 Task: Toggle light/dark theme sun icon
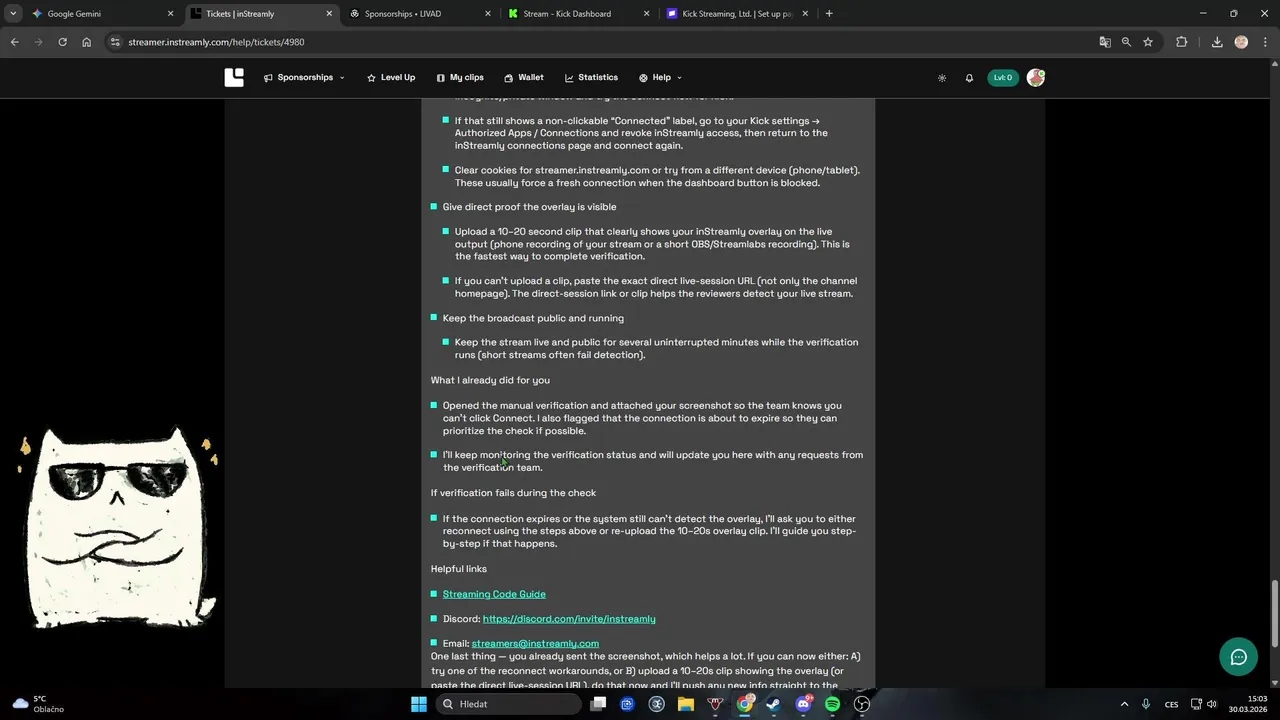(942, 78)
